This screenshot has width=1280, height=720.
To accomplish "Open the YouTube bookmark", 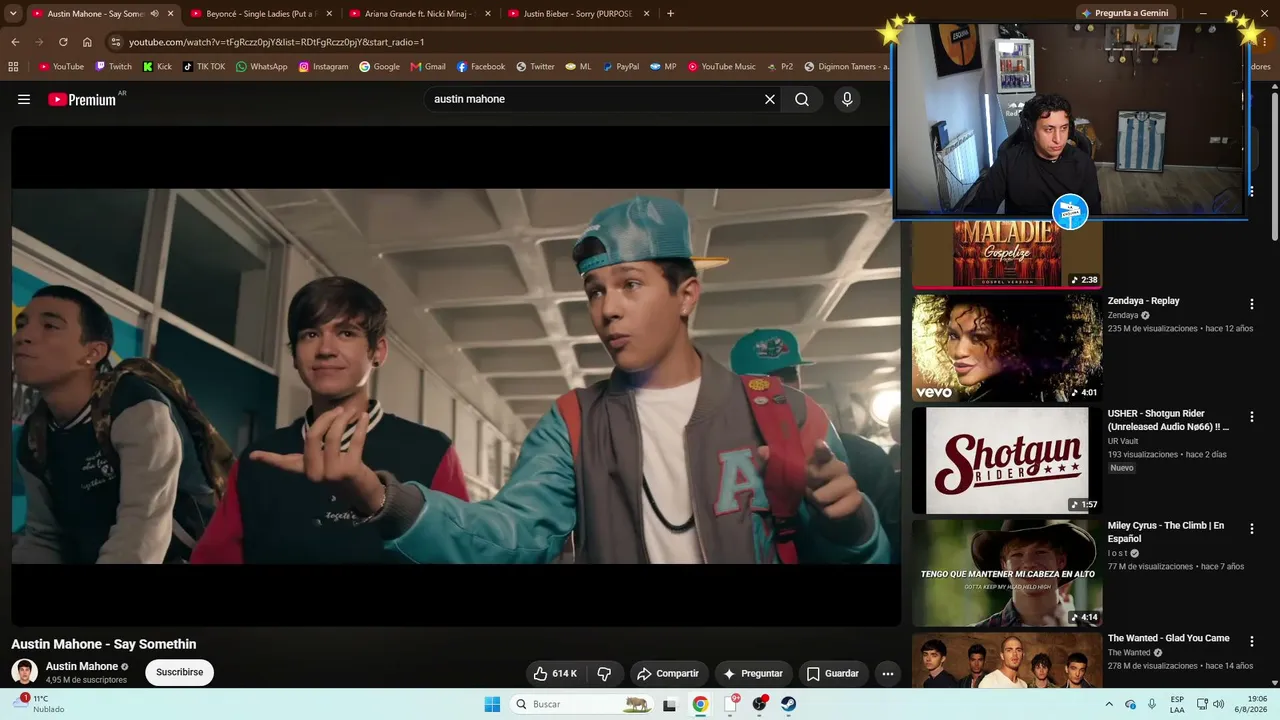I will tap(61, 67).
